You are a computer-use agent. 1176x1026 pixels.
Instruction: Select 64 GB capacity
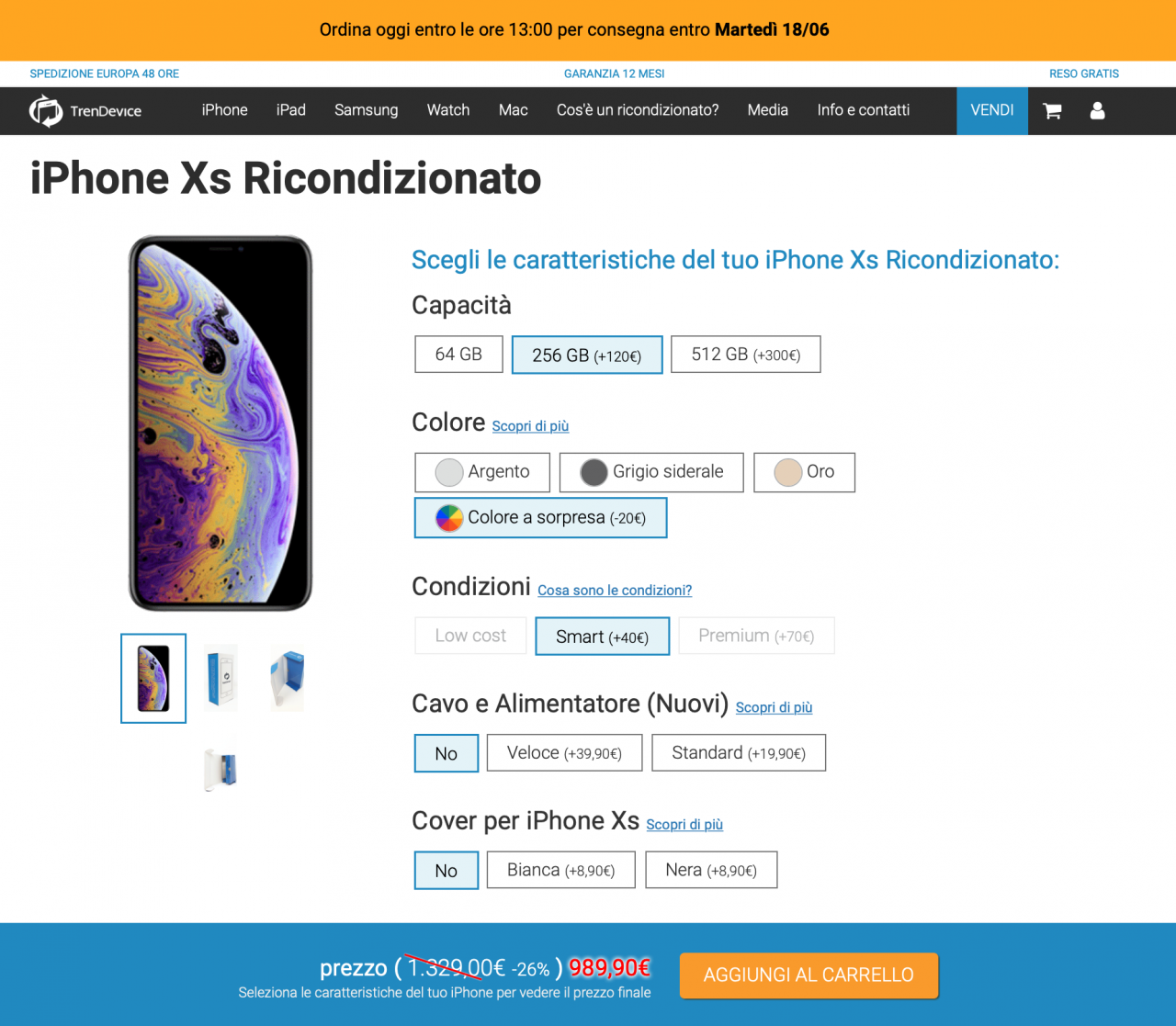(458, 355)
